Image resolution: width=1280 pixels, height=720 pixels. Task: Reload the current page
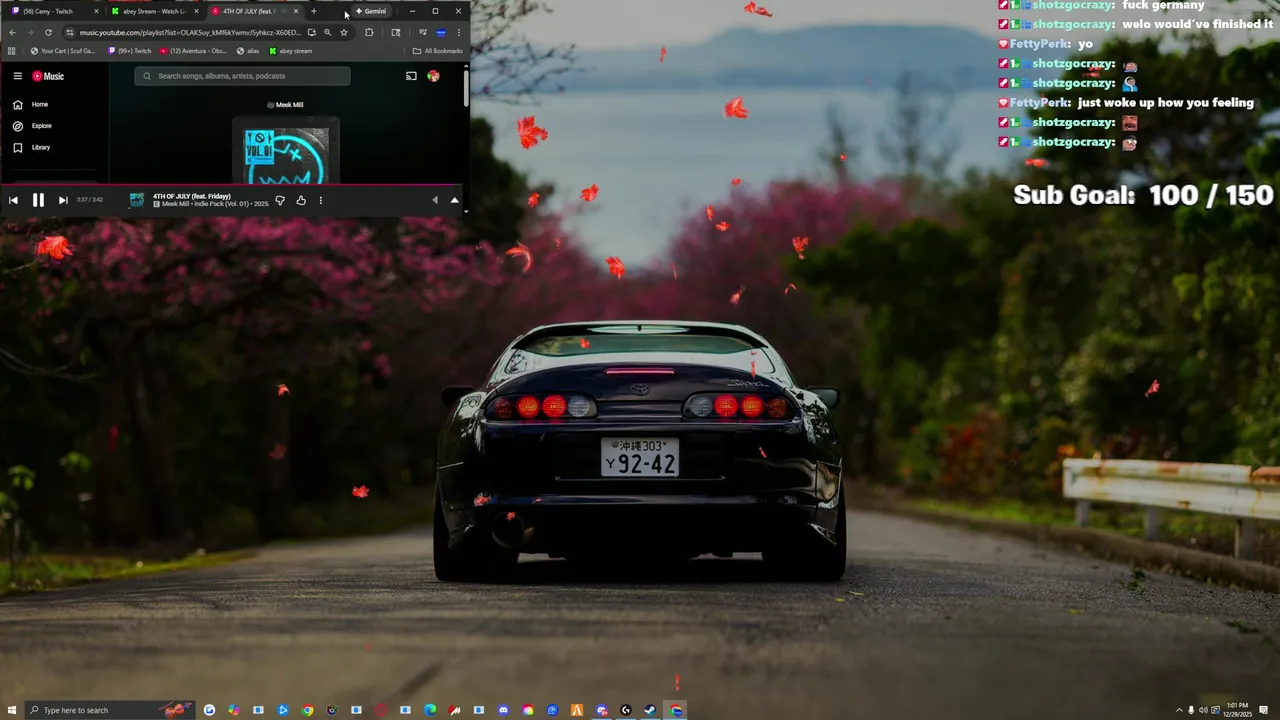[48, 32]
